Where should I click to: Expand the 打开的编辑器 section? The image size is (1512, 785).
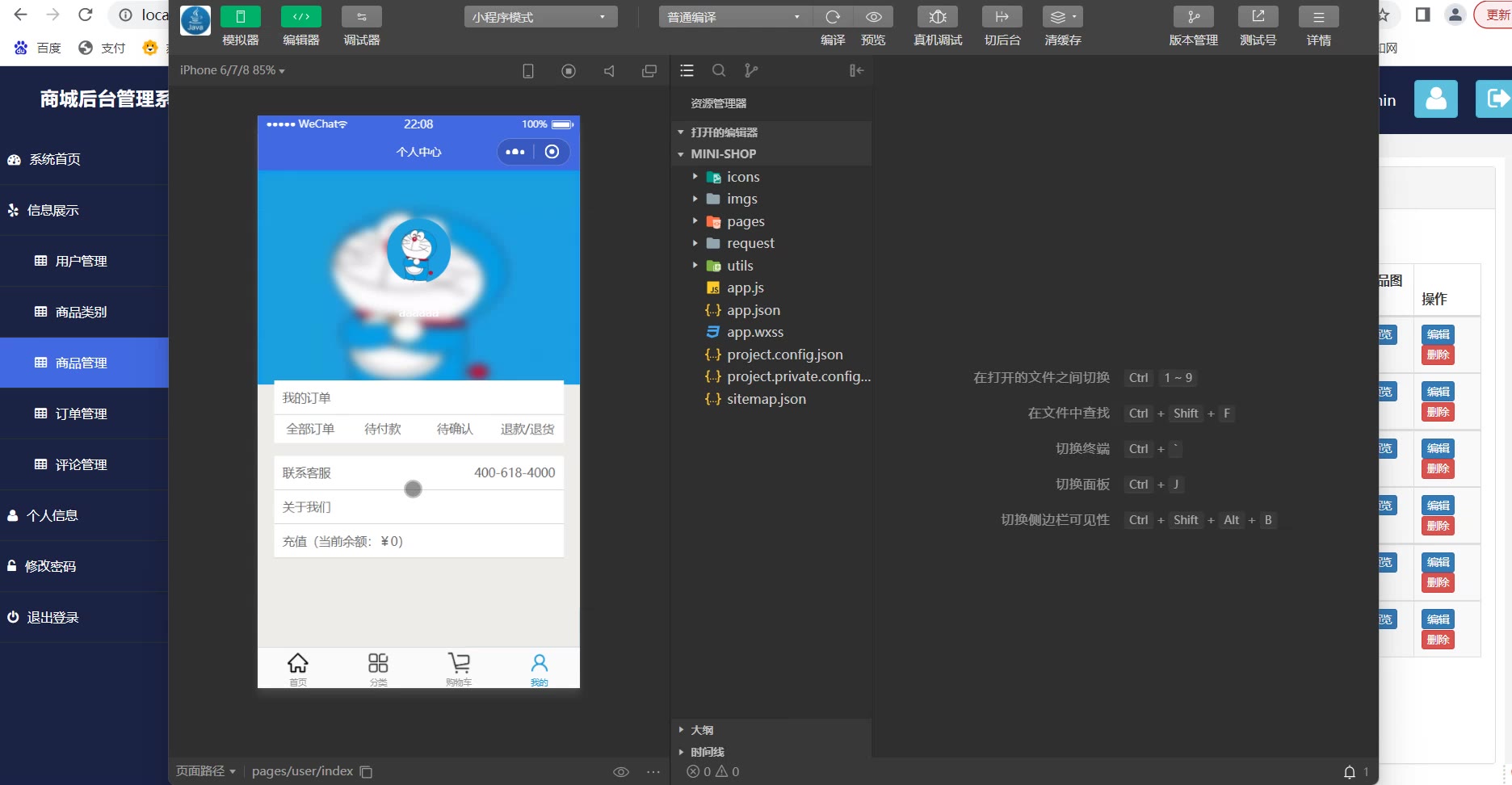click(x=771, y=132)
